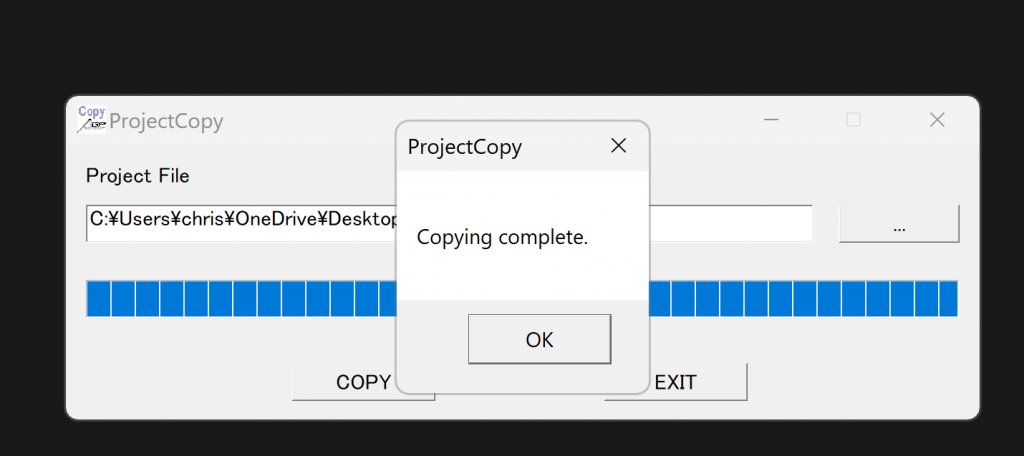Click the OK button in the dialog
Screen dimensions: 1024x456
(x=539, y=339)
